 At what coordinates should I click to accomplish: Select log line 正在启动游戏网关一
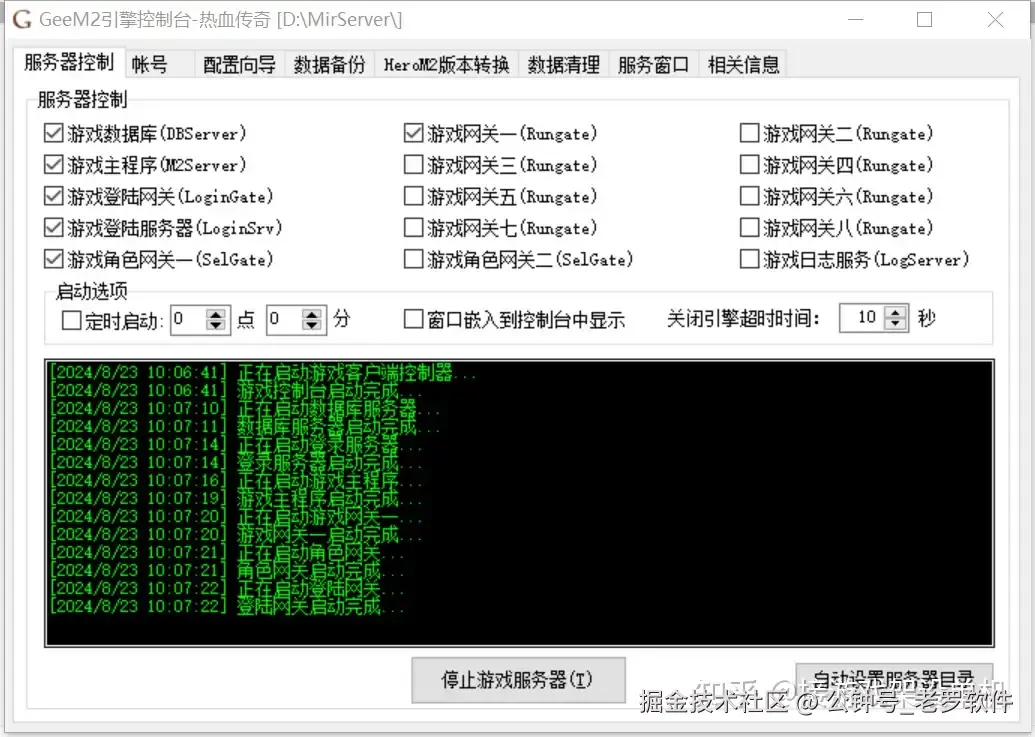[x=236, y=515]
